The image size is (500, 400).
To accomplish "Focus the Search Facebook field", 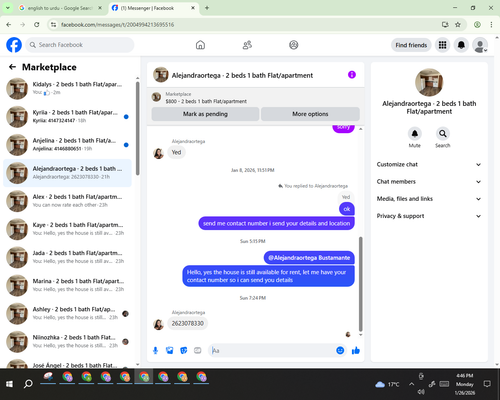I will pos(80,45).
